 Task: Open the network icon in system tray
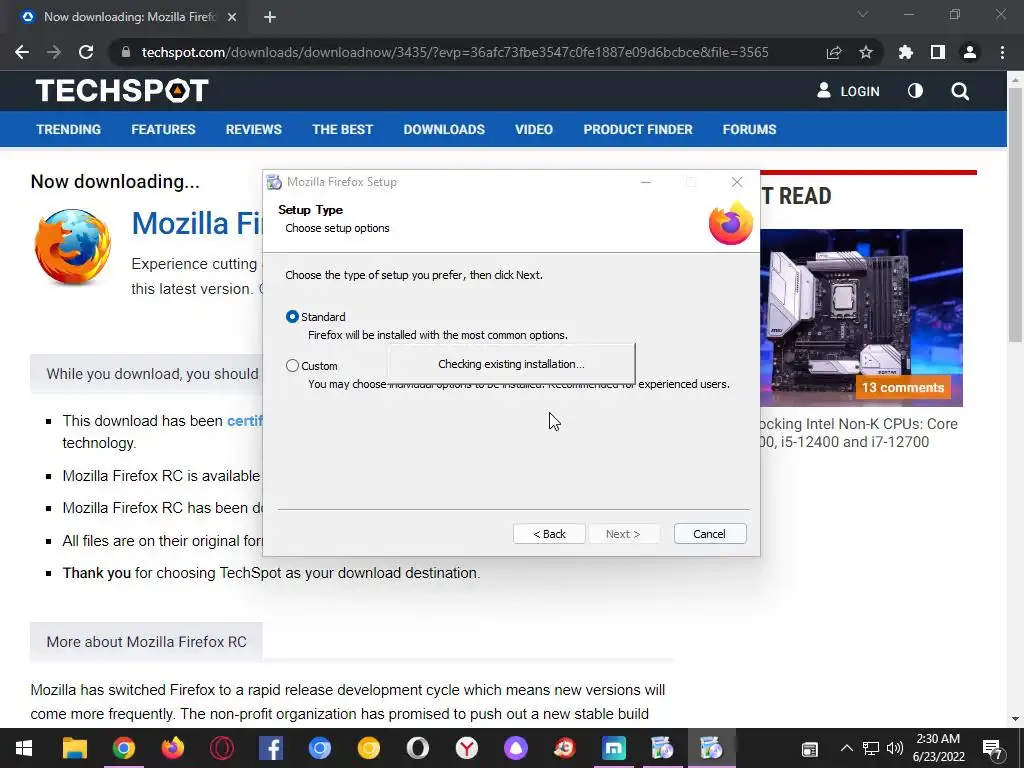(871, 748)
